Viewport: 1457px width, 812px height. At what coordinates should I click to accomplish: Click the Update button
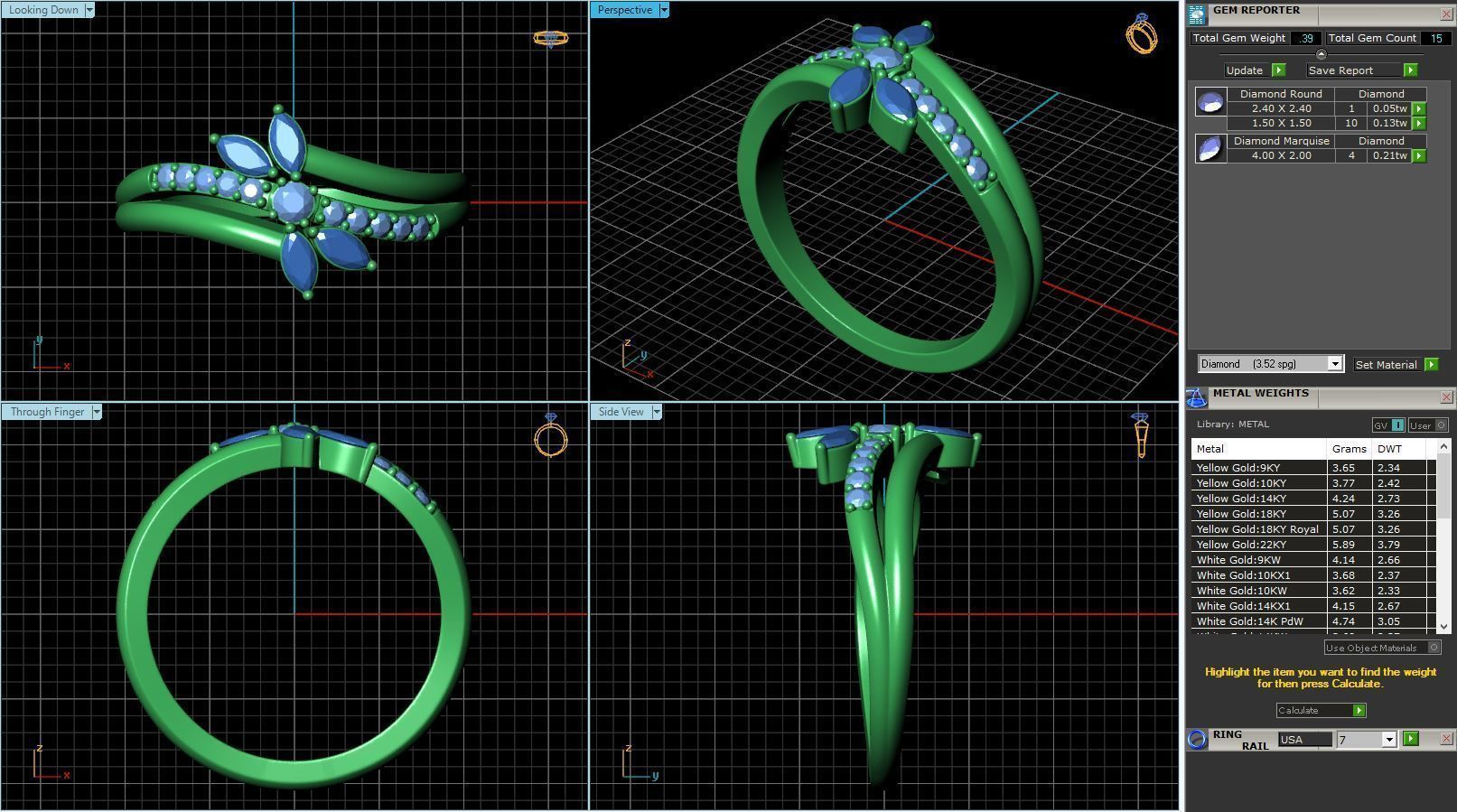click(1255, 70)
